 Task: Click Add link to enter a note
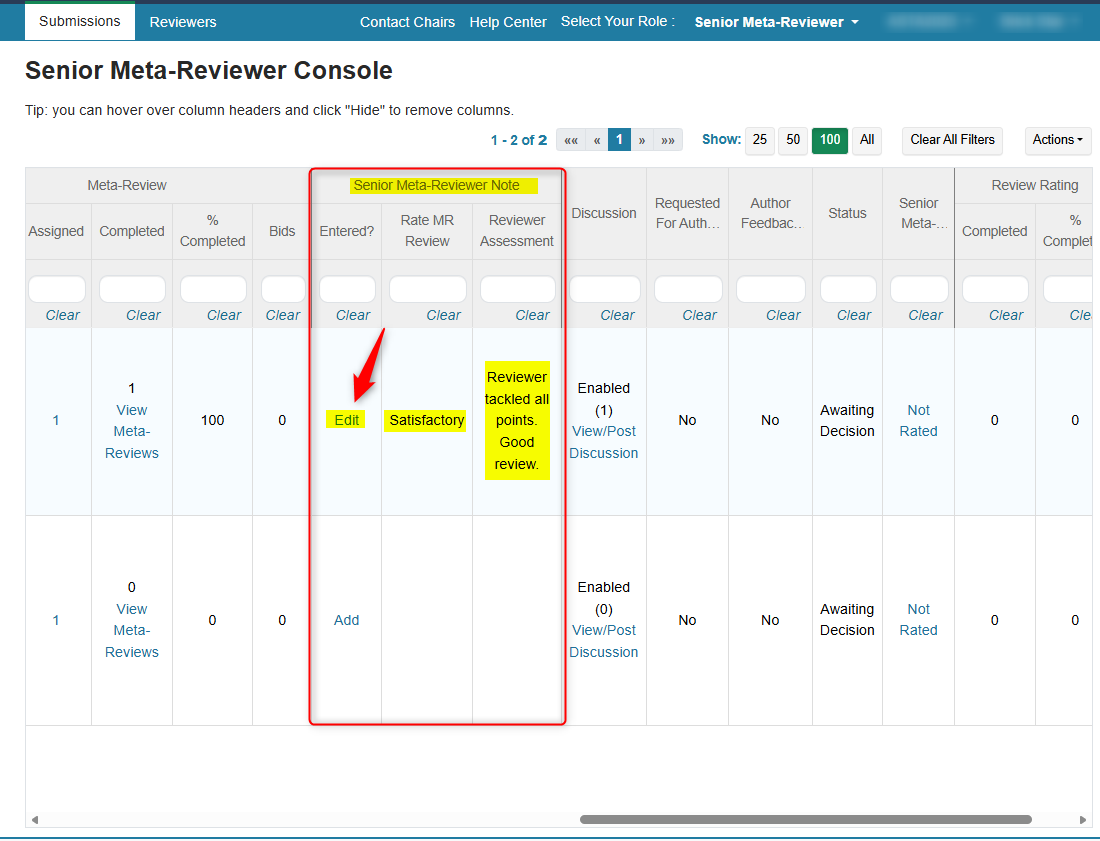click(x=346, y=620)
